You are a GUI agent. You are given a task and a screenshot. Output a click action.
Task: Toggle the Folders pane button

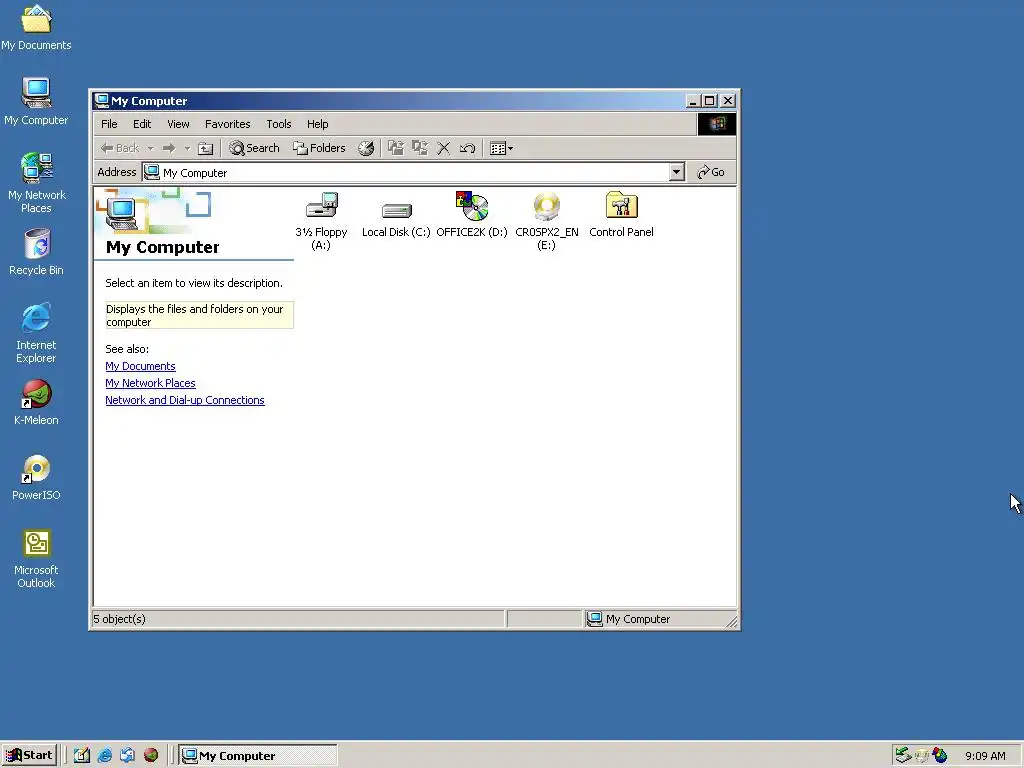pos(319,148)
